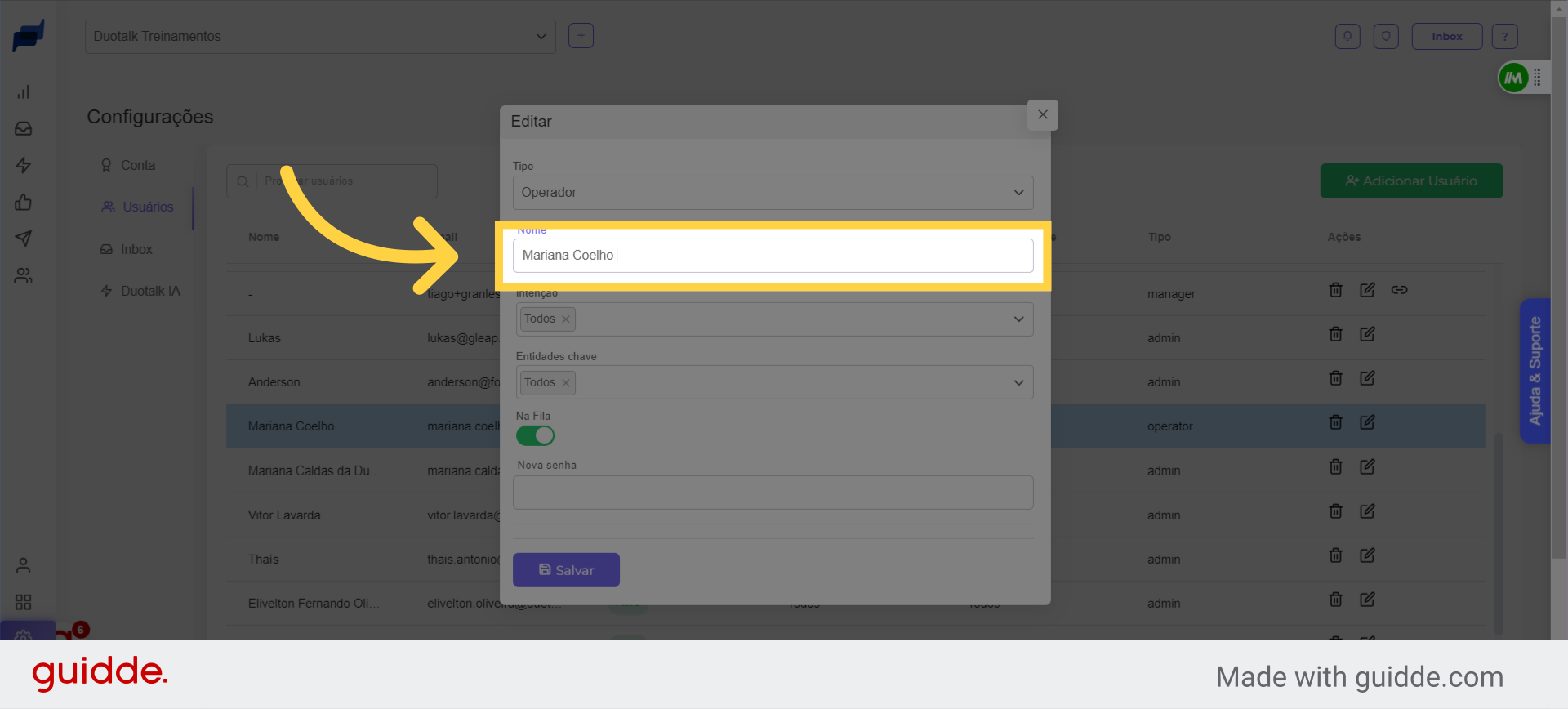1568x709 pixels.
Task: Edit user Lukas
Action: tap(1367, 334)
